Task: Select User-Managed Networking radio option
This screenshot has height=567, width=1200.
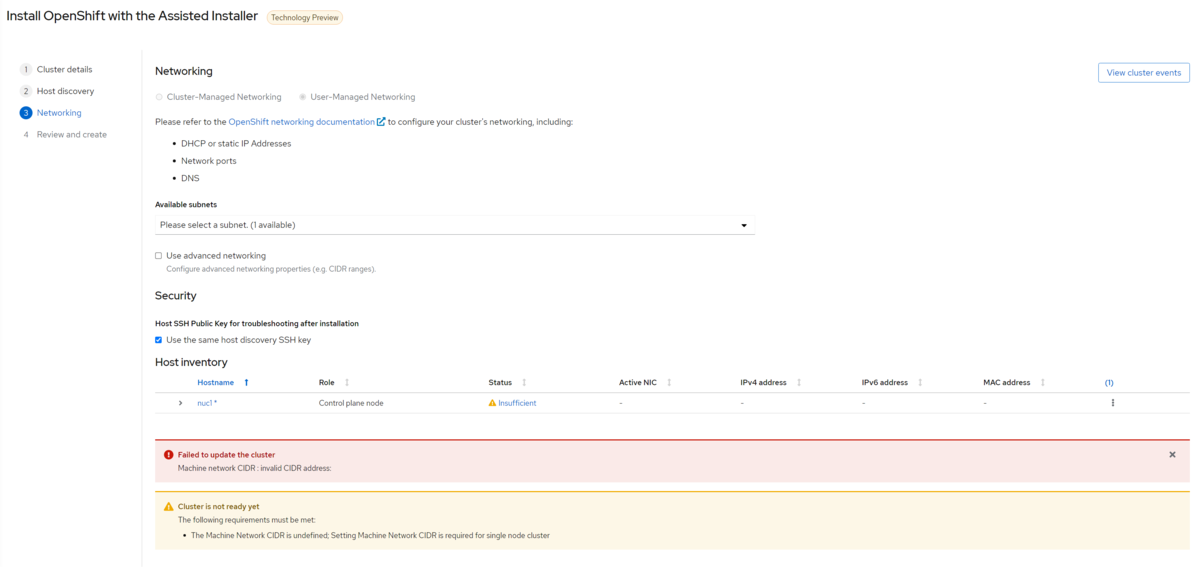Action: coord(303,97)
